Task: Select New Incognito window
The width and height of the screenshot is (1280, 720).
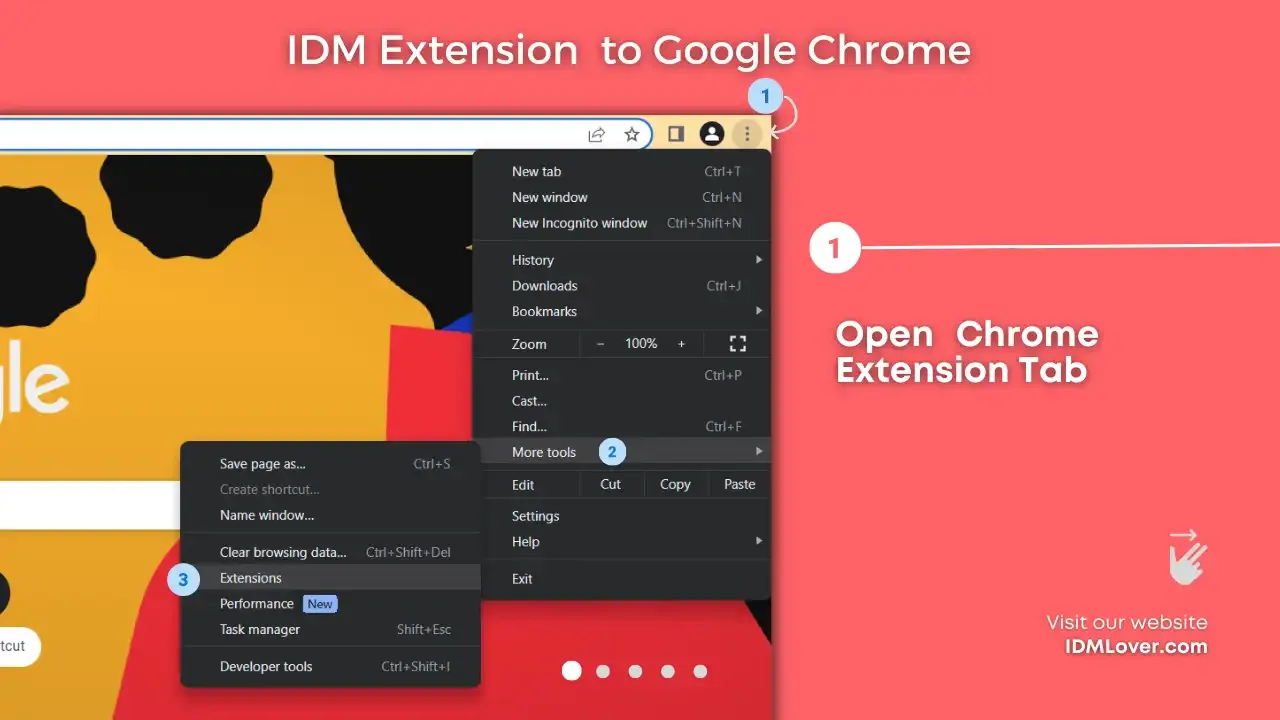Action: [x=580, y=223]
